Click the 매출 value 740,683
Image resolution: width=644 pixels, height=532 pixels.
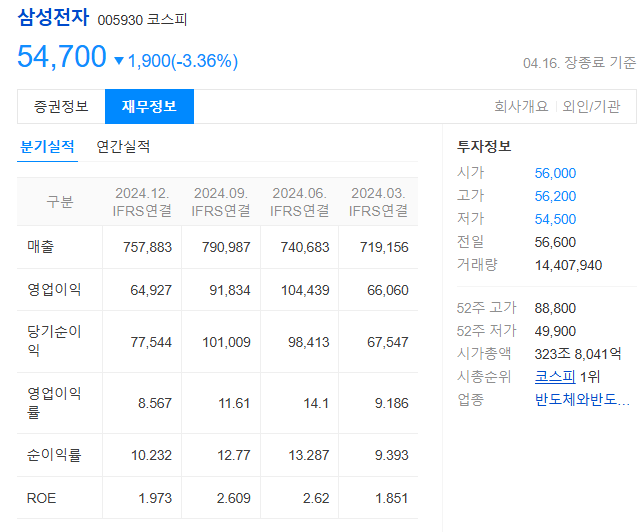(305, 247)
